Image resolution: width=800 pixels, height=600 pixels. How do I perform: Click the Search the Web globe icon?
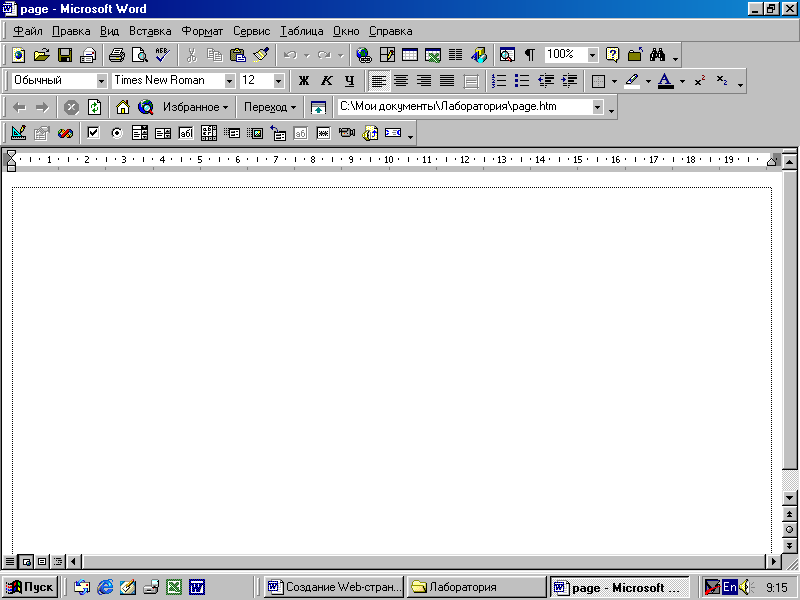coord(146,107)
